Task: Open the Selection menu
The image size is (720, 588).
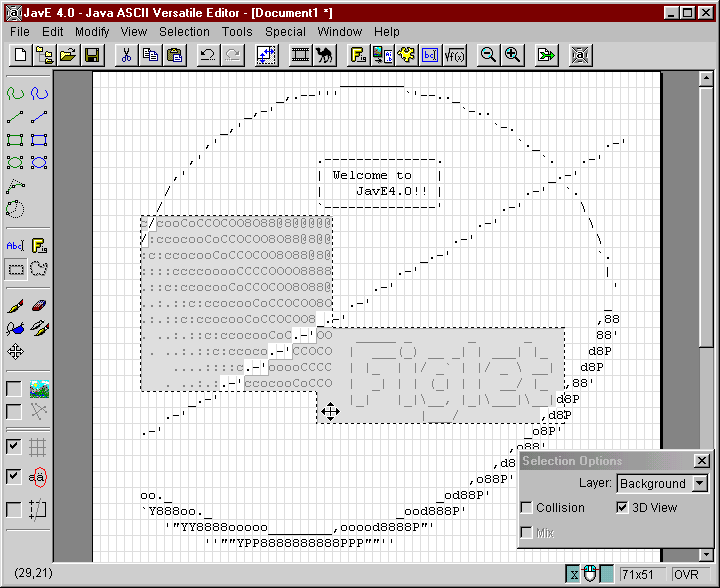Action: click(184, 32)
